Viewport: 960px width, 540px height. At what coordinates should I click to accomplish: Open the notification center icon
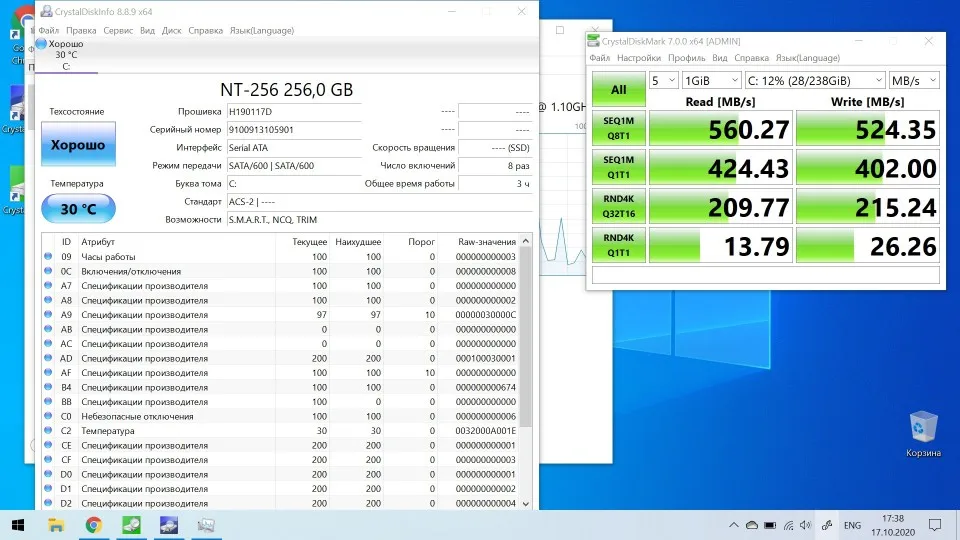coord(935,525)
